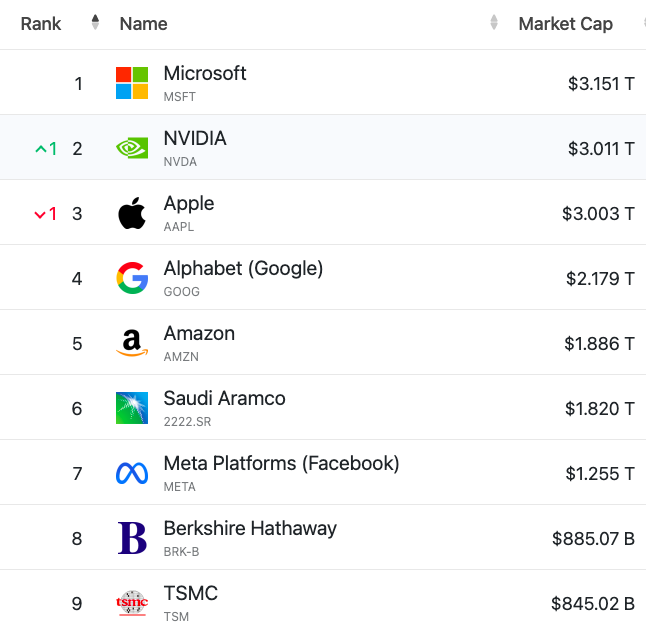Click the Microsoft logo icon

point(132,83)
